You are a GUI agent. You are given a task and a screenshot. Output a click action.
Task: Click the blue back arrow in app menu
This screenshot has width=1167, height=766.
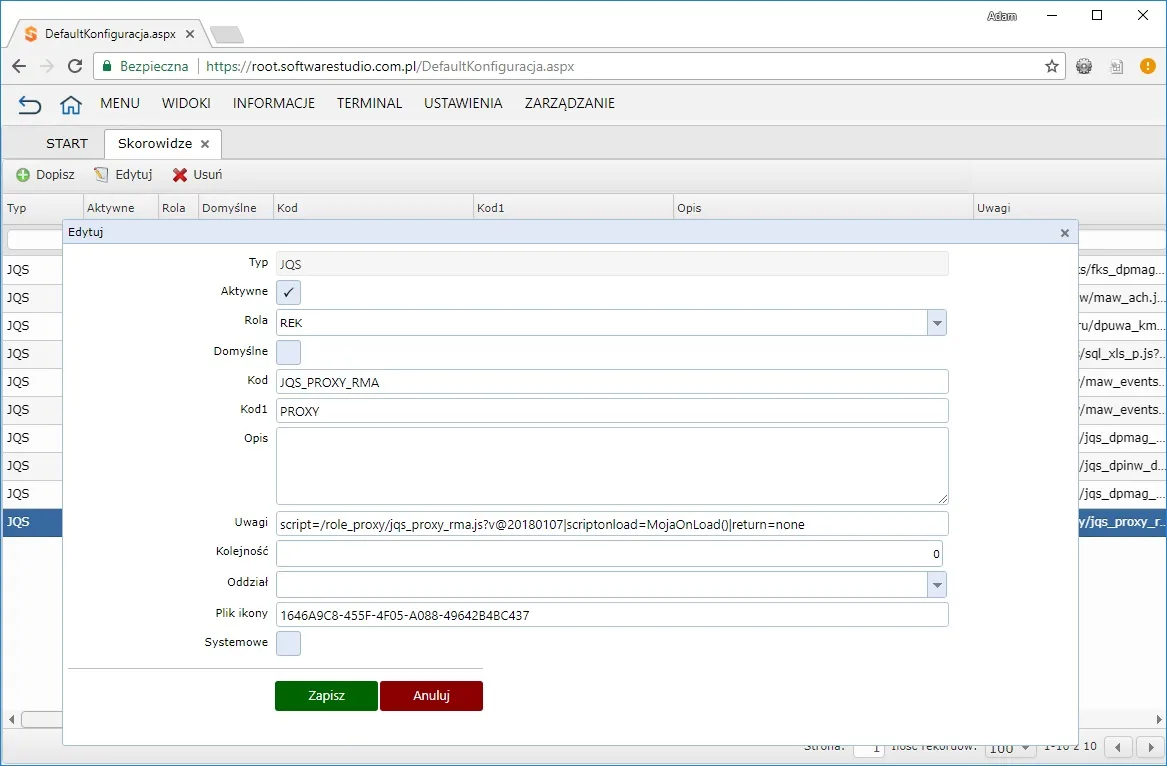click(30, 104)
